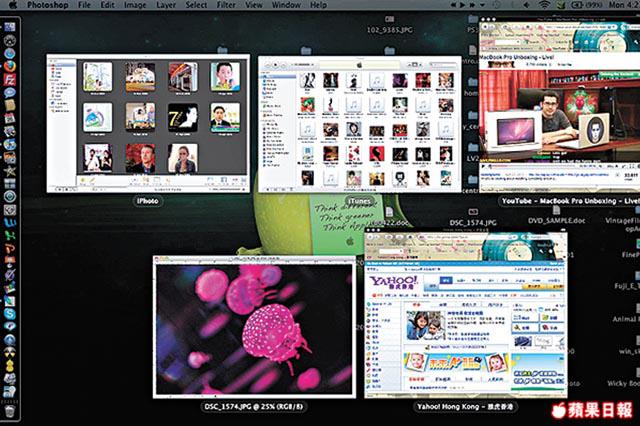Open the Layer menu
Viewport: 640px width, 426px height.
166,5
